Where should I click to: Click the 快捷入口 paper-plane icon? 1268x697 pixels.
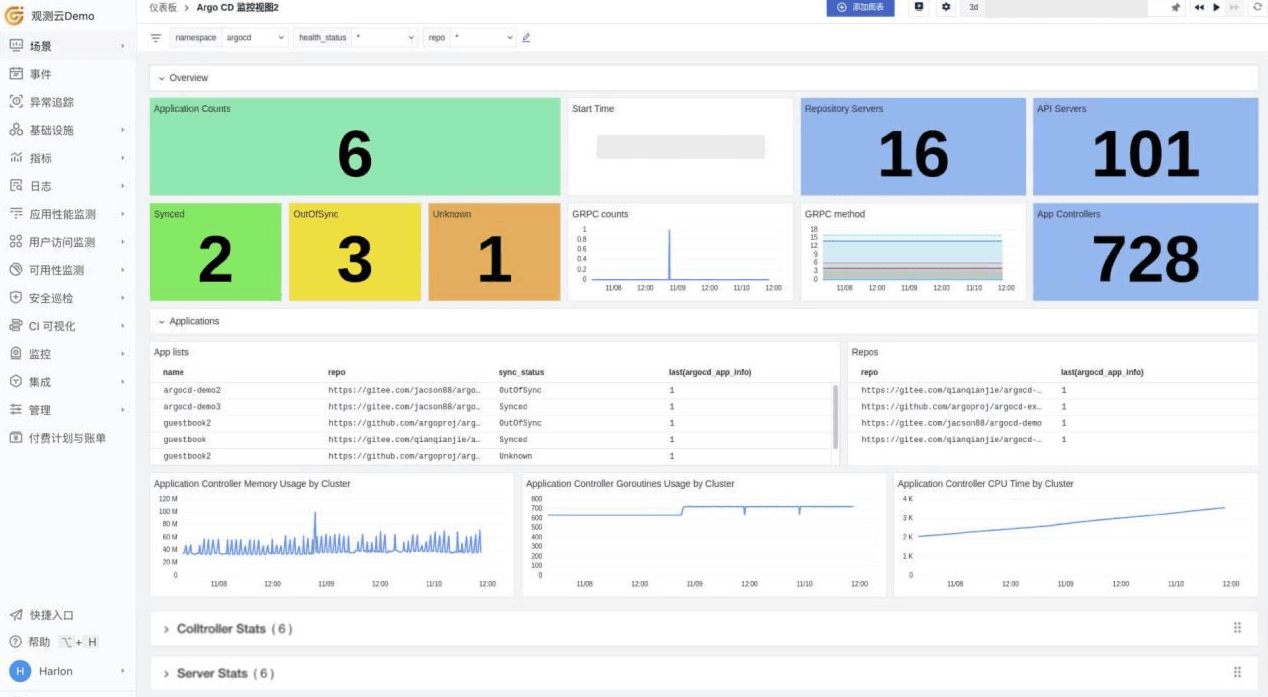tap(16, 615)
